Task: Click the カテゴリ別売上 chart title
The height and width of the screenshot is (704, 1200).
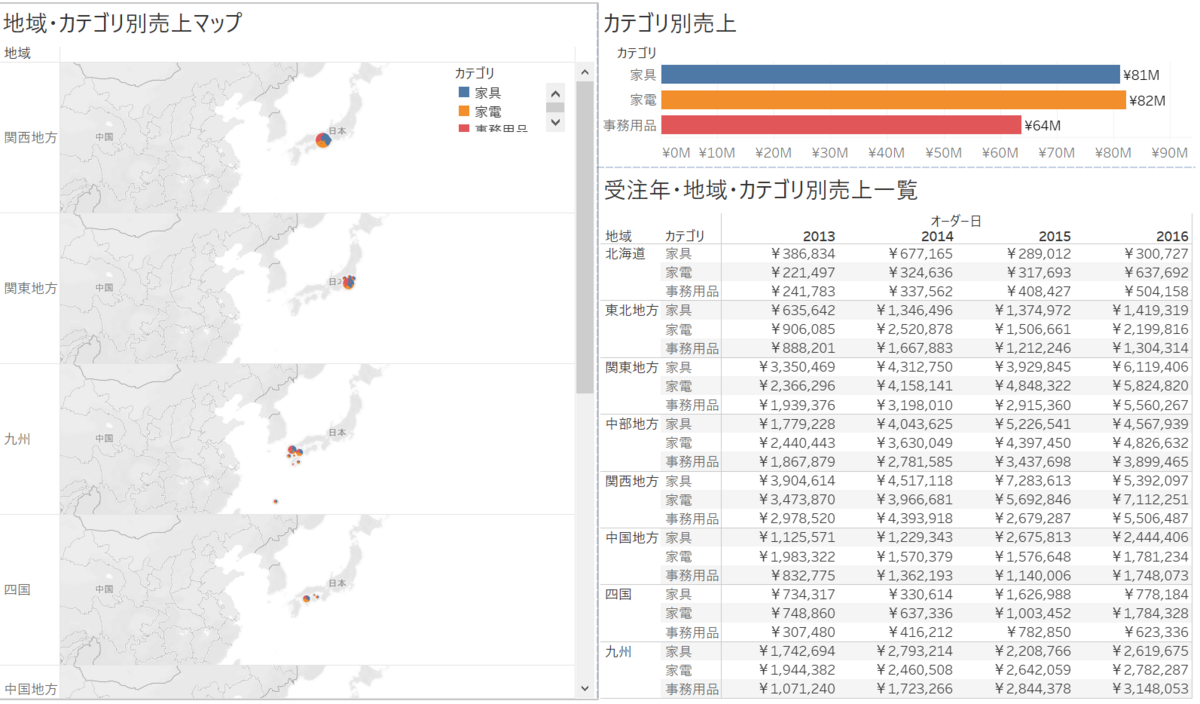Action: point(669,23)
